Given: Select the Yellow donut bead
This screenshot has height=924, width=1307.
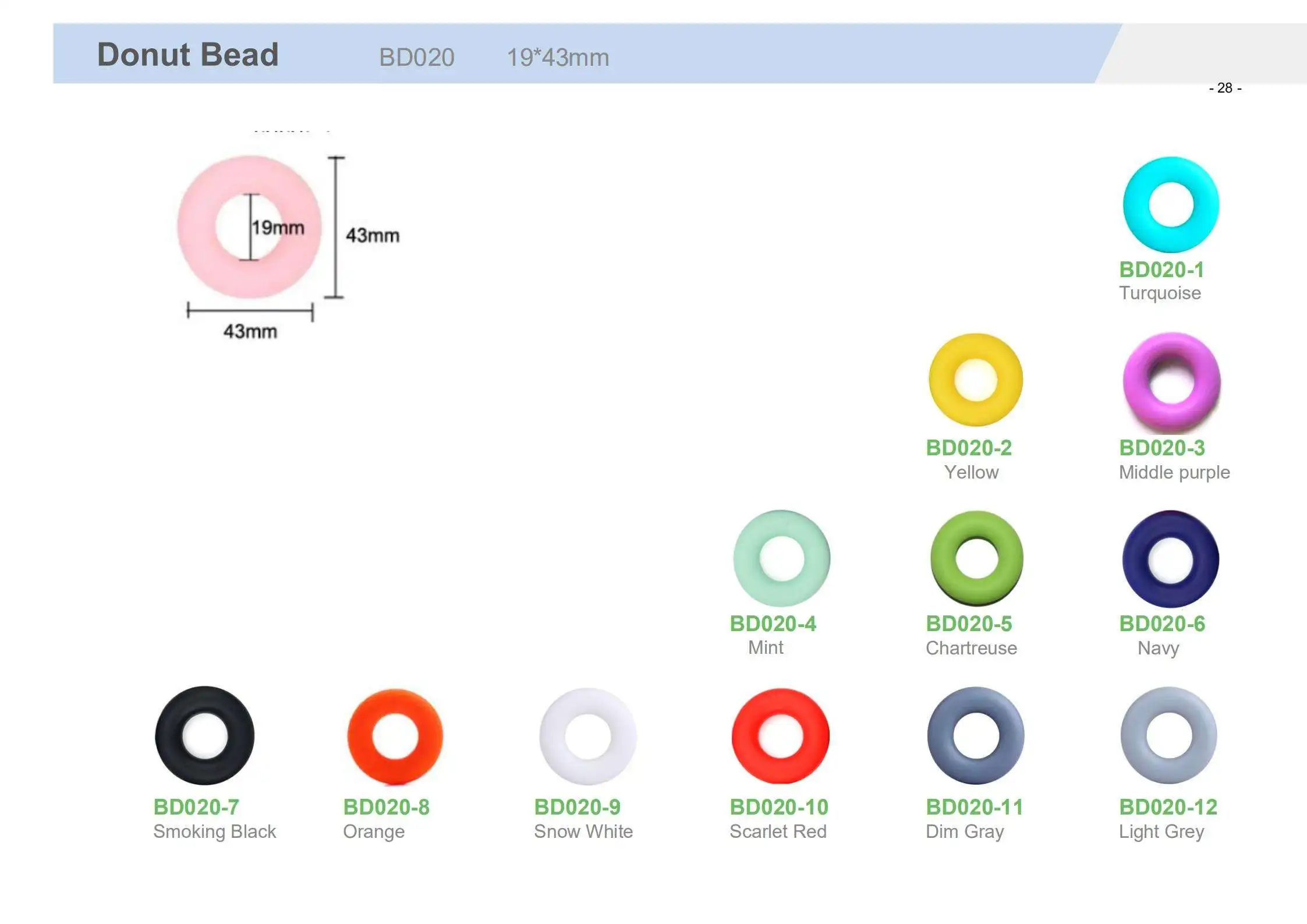Looking at the screenshot, I should point(976,380).
